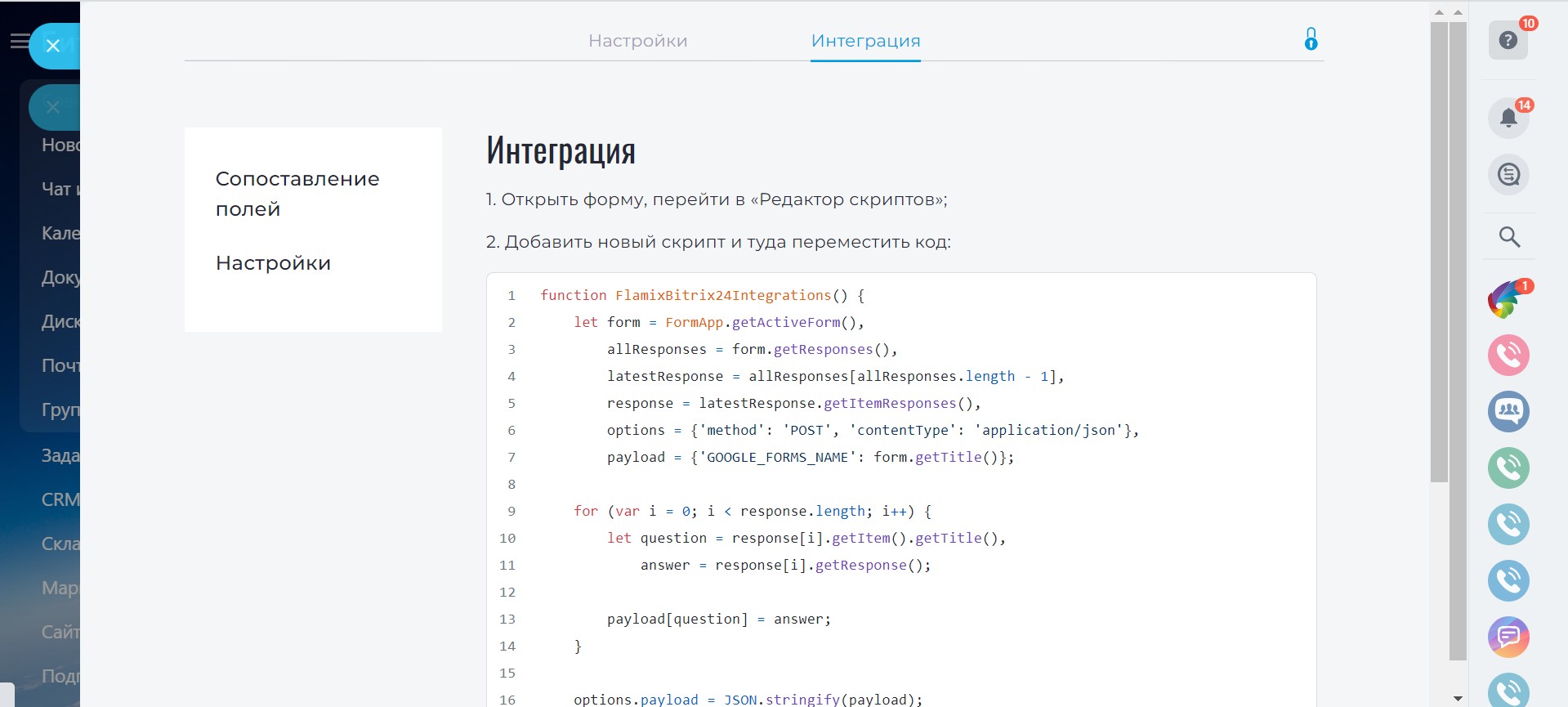Viewport: 1568px width, 707px height.
Task: Click the blue padlock icon
Action: point(1311,39)
